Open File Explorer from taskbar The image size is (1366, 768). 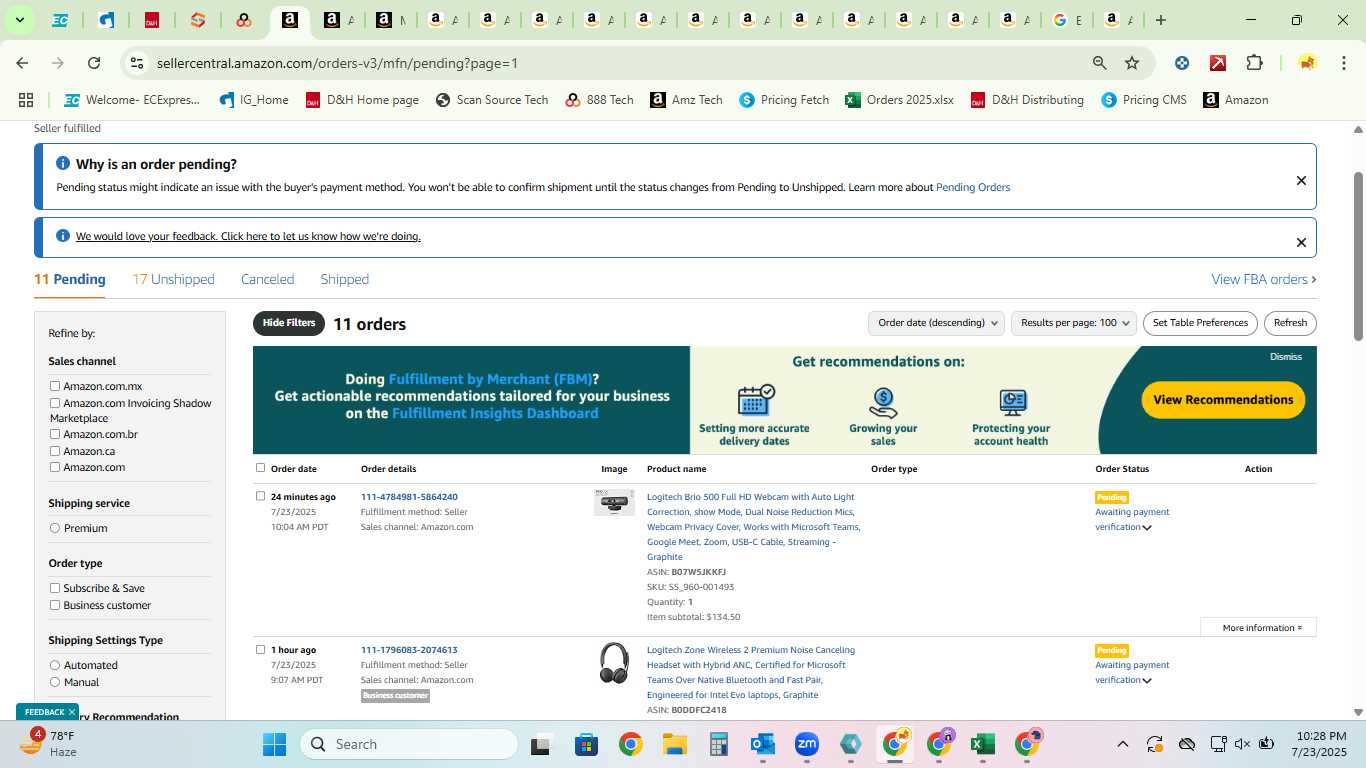(674, 744)
